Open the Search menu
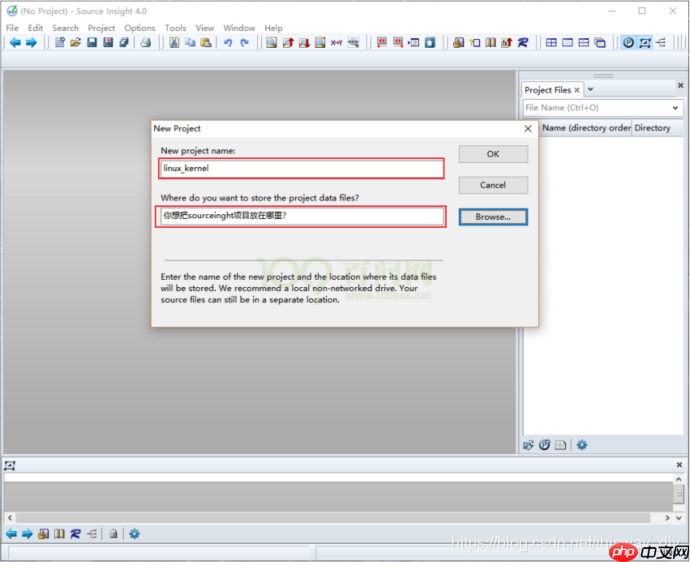Viewport: 690px width, 562px height. pyautogui.click(x=65, y=28)
